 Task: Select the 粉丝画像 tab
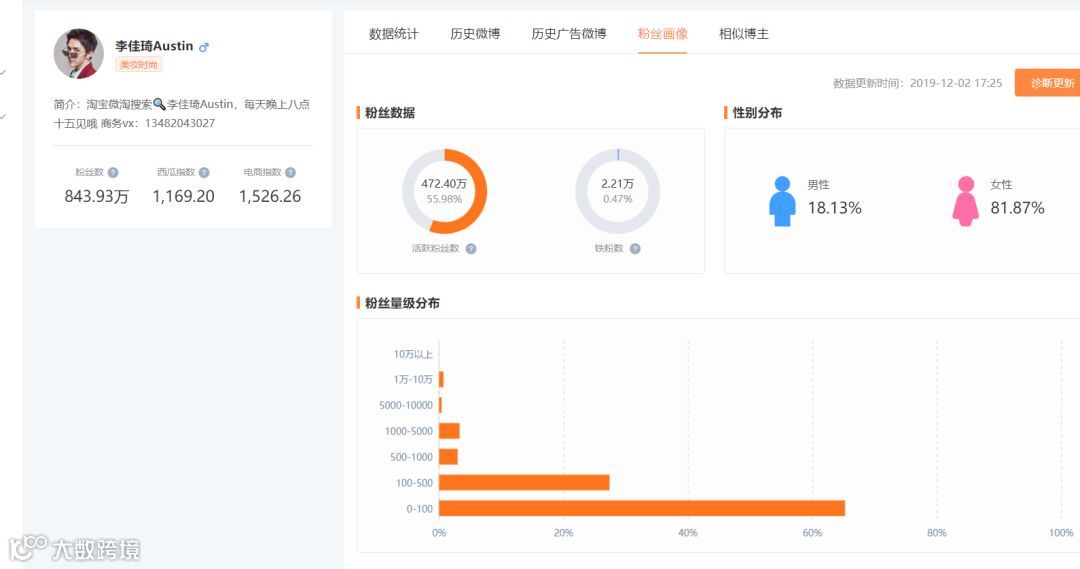click(x=663, y=34)
